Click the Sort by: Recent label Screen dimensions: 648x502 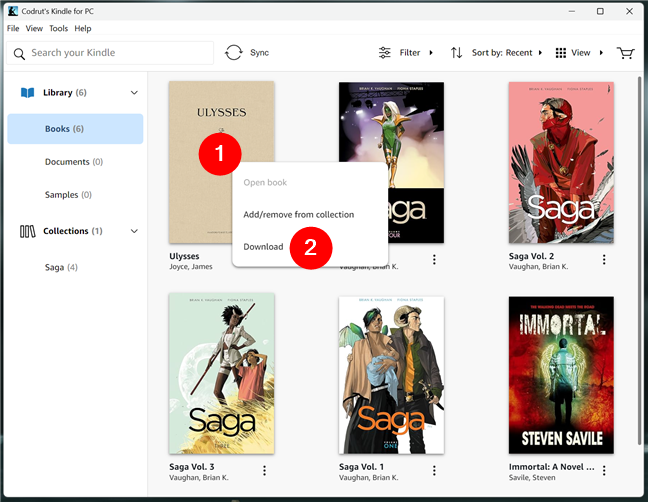[x=502, y=53]
